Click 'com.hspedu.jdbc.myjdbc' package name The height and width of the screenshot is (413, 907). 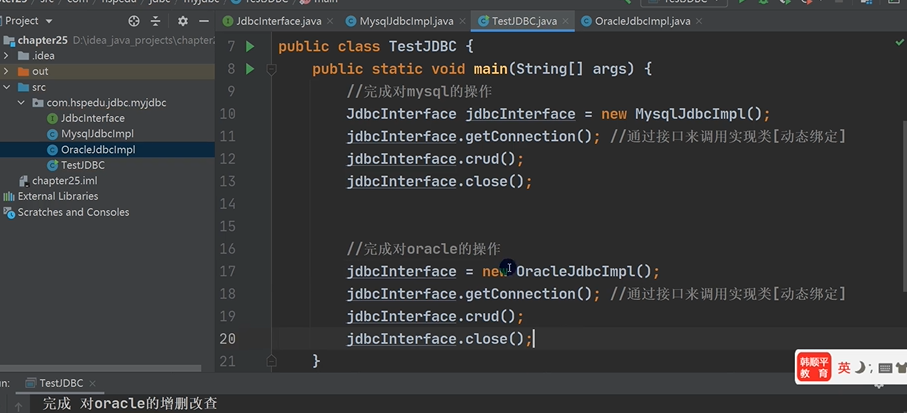(x=106, y=103)
